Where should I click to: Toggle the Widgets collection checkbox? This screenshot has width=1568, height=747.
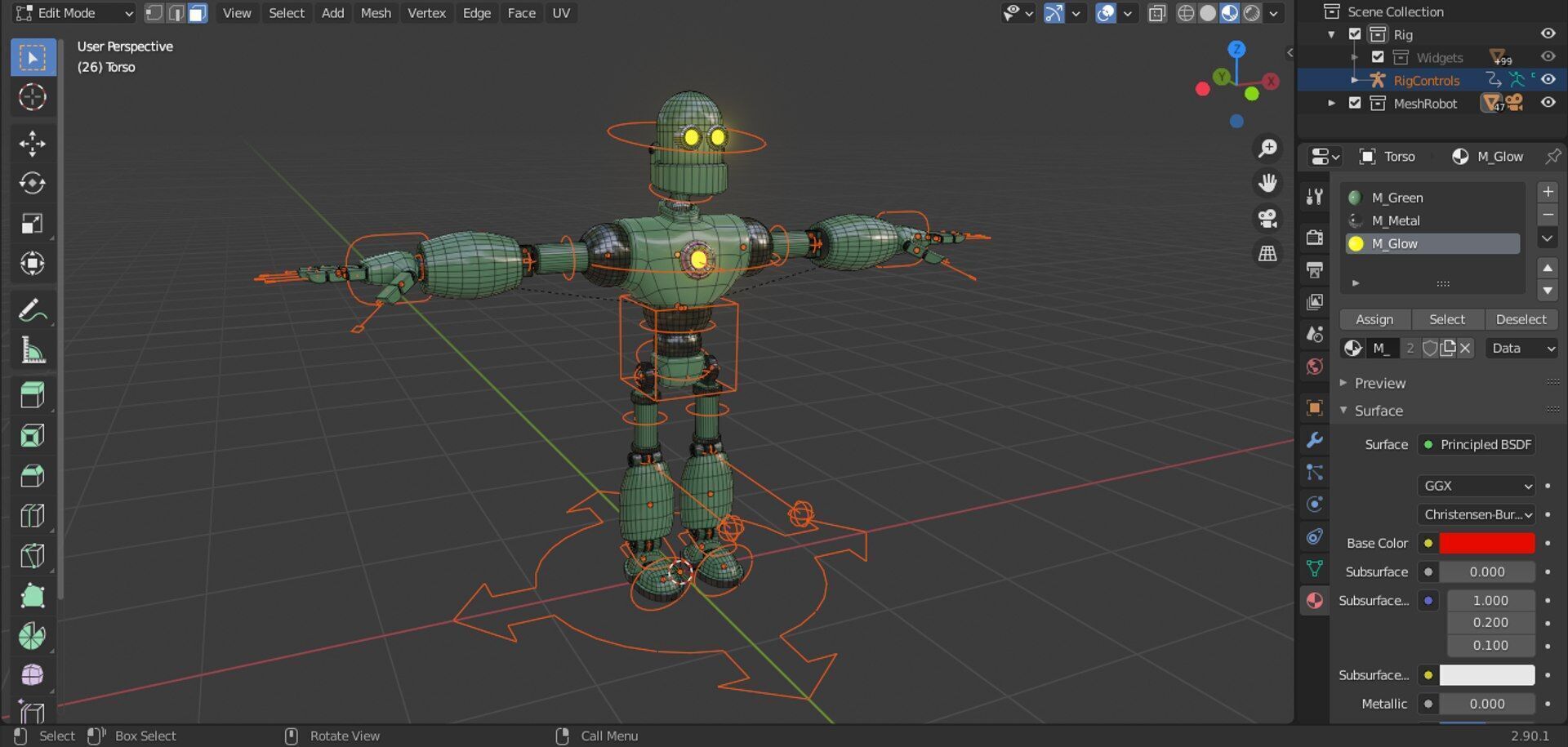click(1378, 57)
